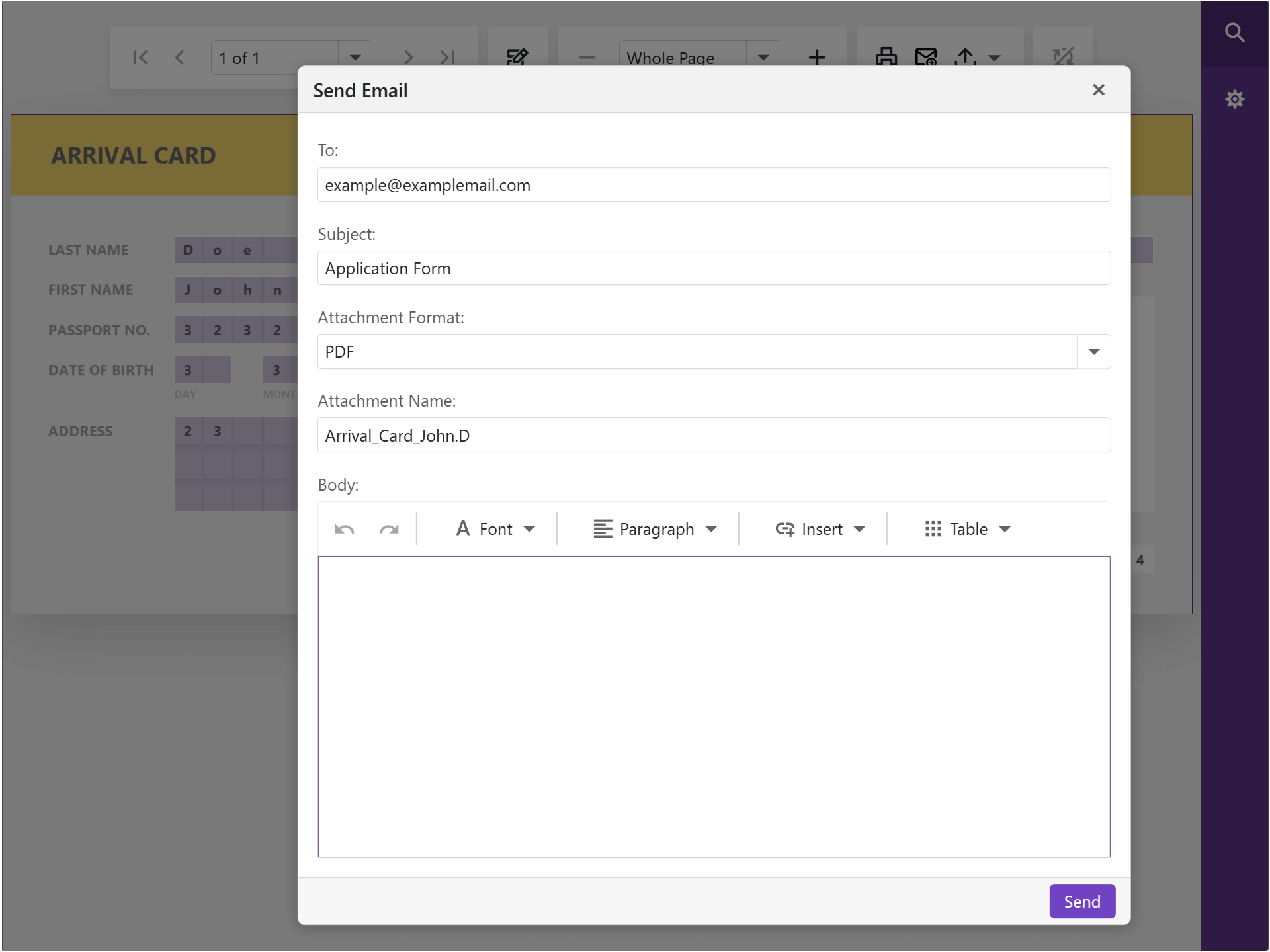Select the edit/fill form tool
The width and height of the screenshot is (1270, 952).
518,58
